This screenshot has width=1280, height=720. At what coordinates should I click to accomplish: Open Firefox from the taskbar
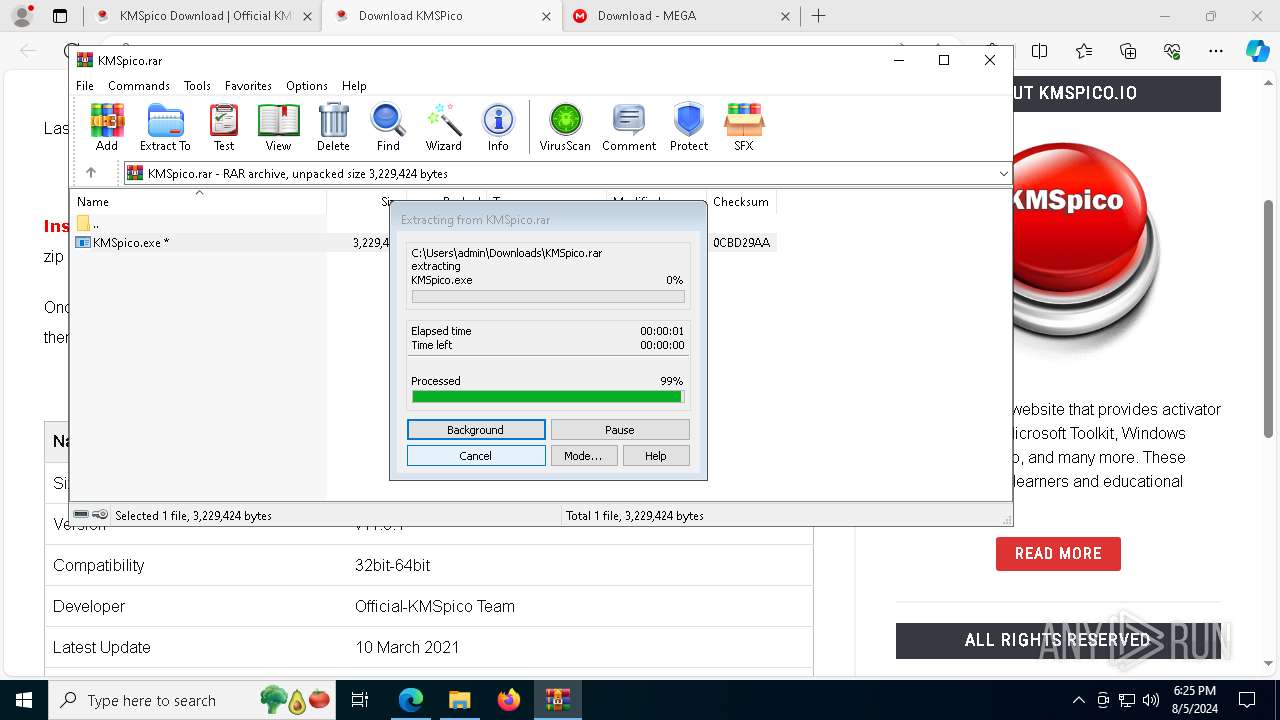point(509,700)
